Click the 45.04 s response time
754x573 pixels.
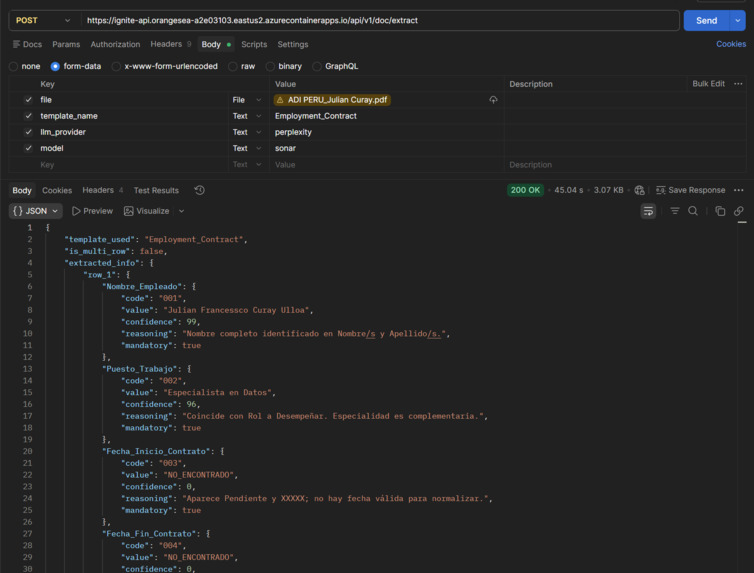click(x=568, y=190)
